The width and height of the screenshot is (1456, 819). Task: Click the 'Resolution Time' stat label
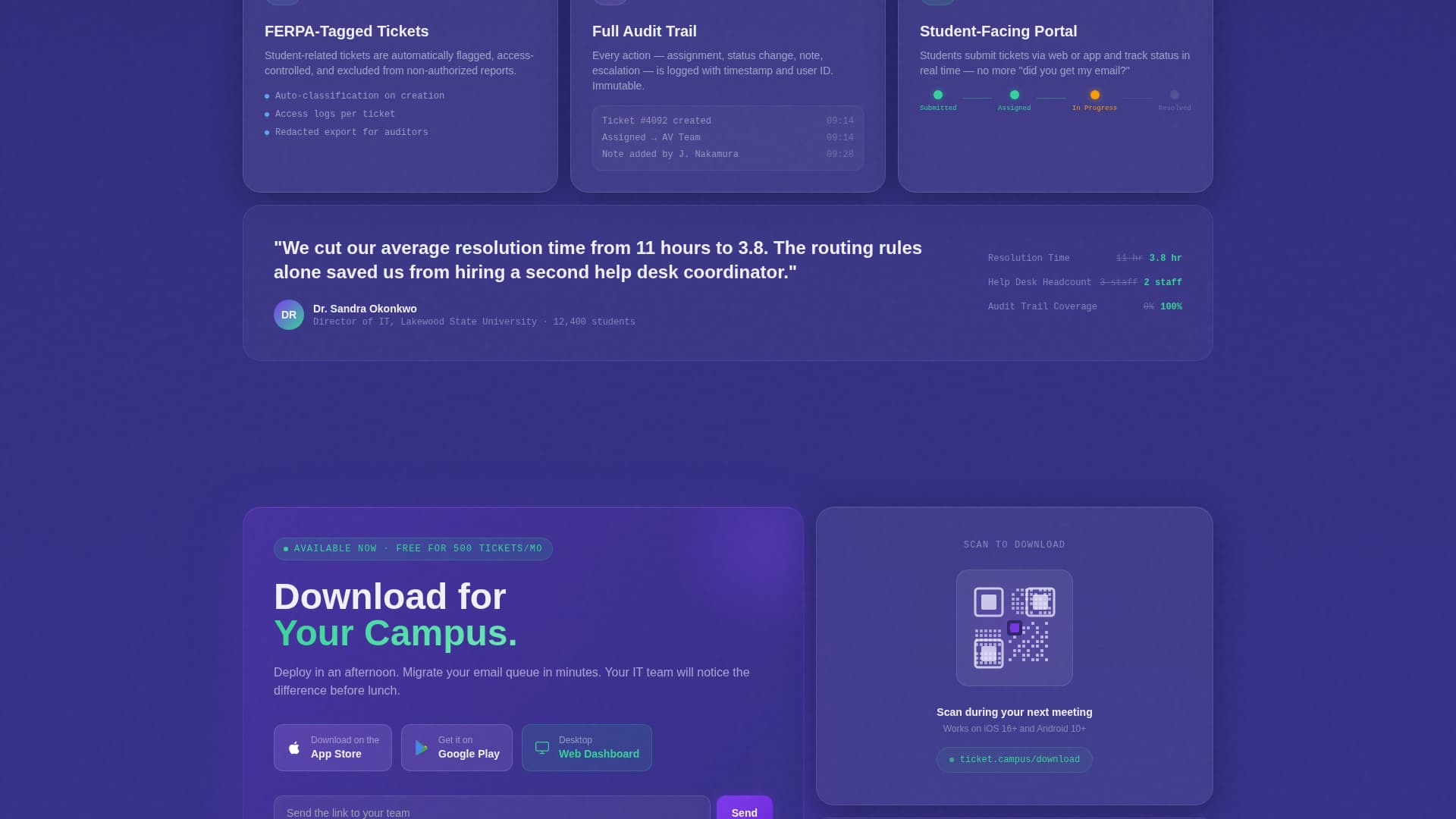pos(1029,258)
